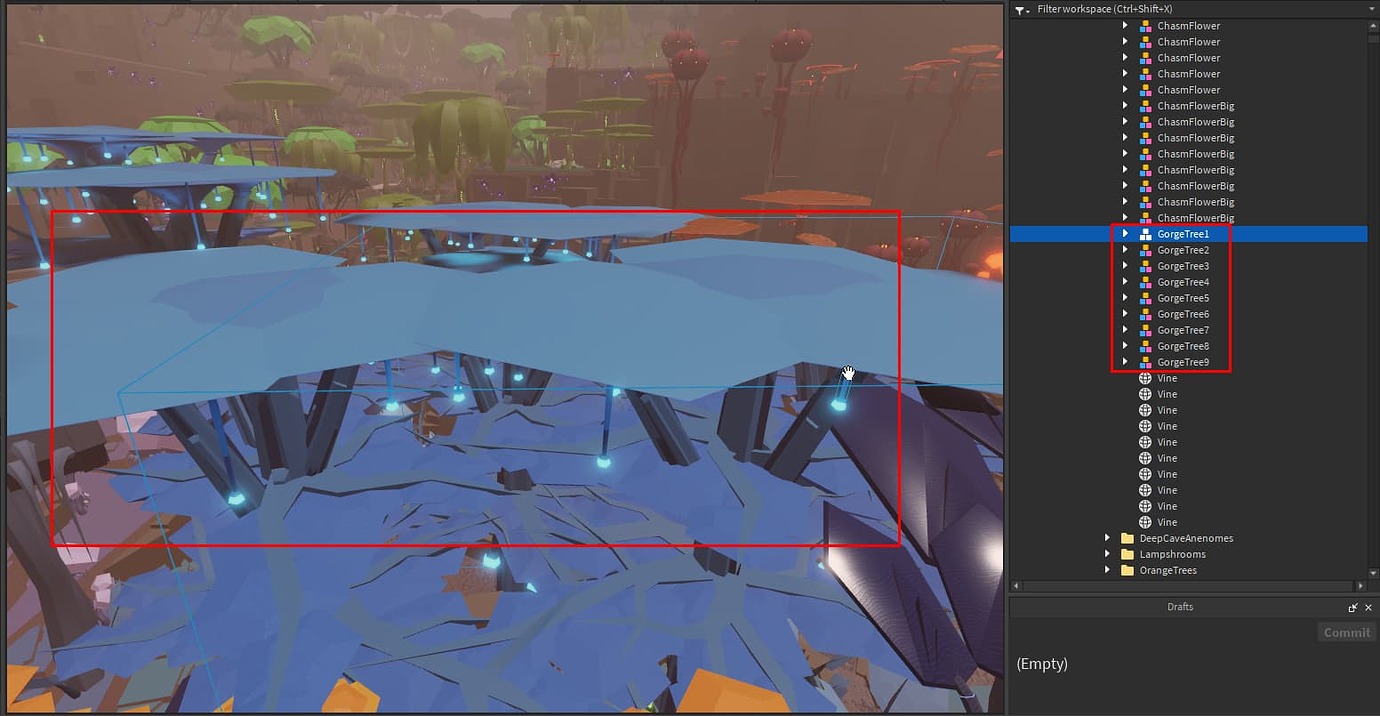The width and height of the screenshot is (1380, 716).
Task: Open the funnel filter options icon
Action: (1021, 9)
